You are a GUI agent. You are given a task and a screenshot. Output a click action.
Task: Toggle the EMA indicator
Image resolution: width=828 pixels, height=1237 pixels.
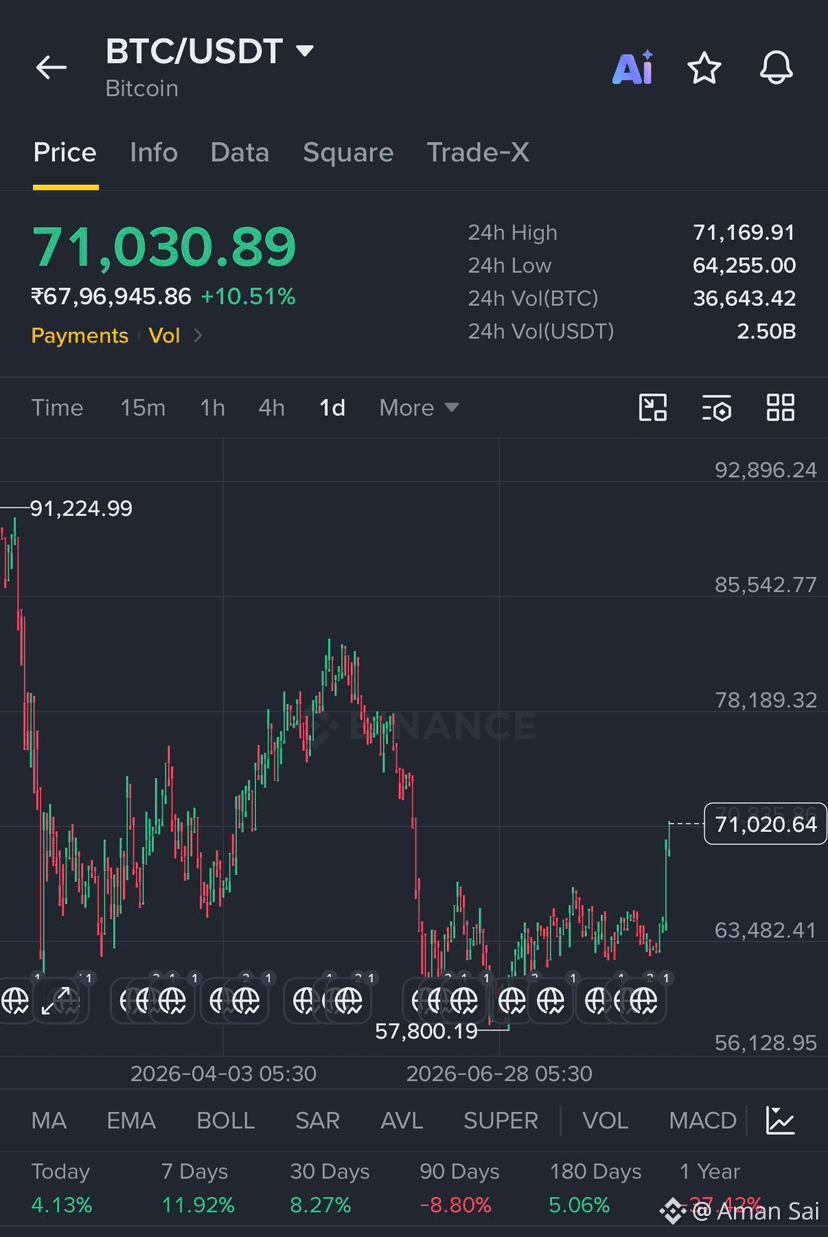tap(131, 1120)
